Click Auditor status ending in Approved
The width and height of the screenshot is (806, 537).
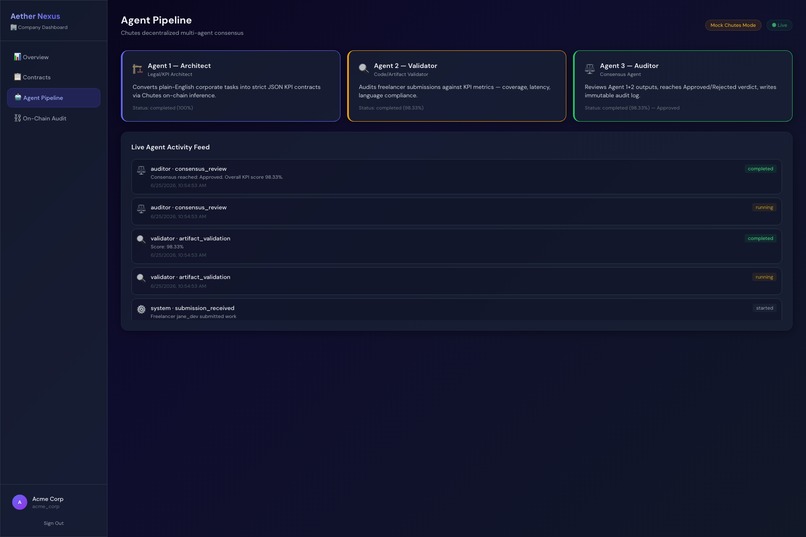[x=632, y=108]
